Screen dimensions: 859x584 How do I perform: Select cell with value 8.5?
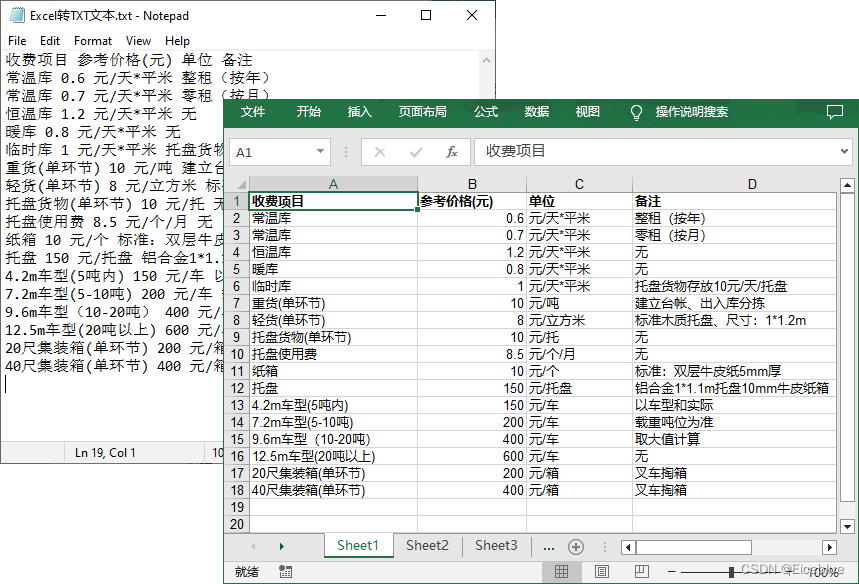tap(472, 354)
